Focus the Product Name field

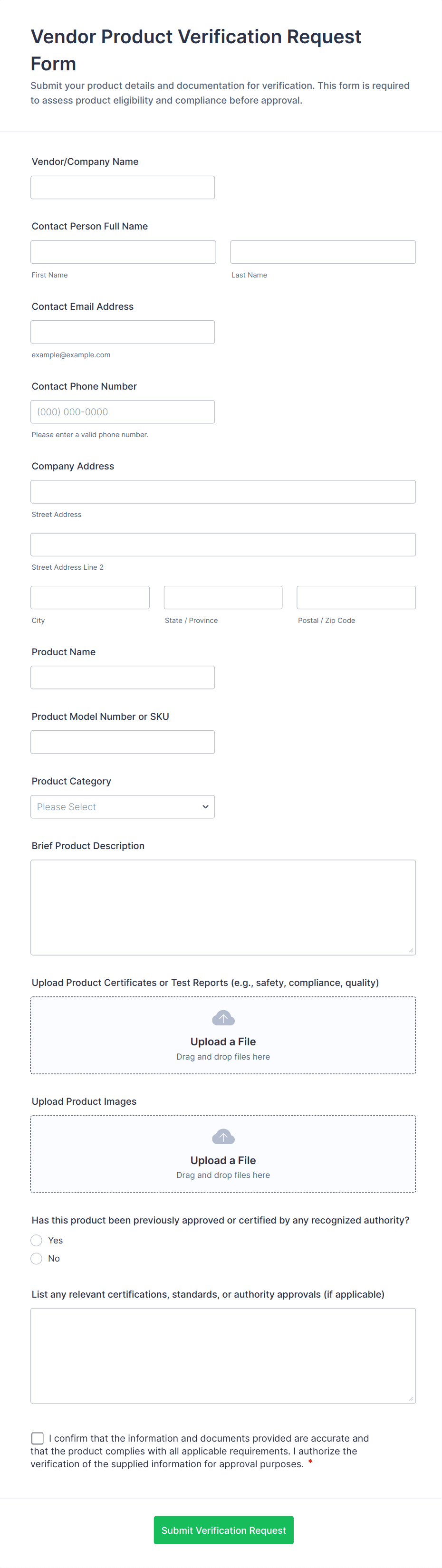coord(122,678)
